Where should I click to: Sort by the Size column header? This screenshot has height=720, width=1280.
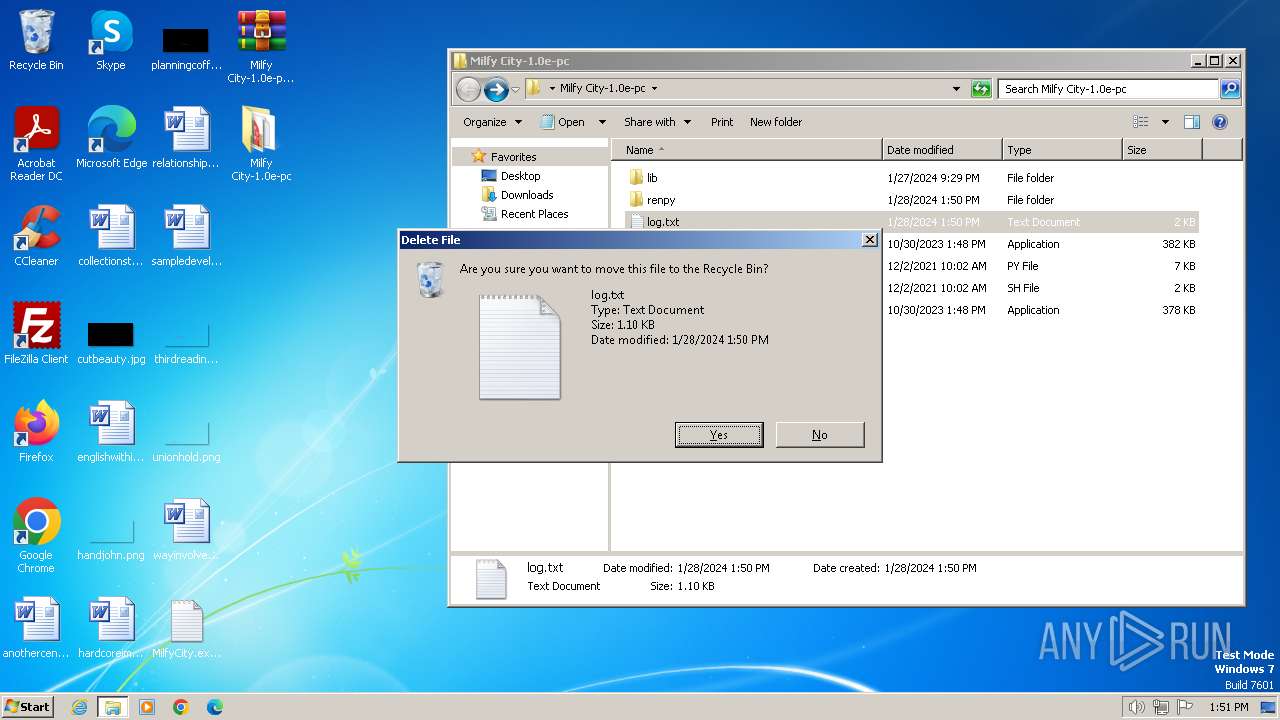pyautogui.click(x=1162, y=150)
